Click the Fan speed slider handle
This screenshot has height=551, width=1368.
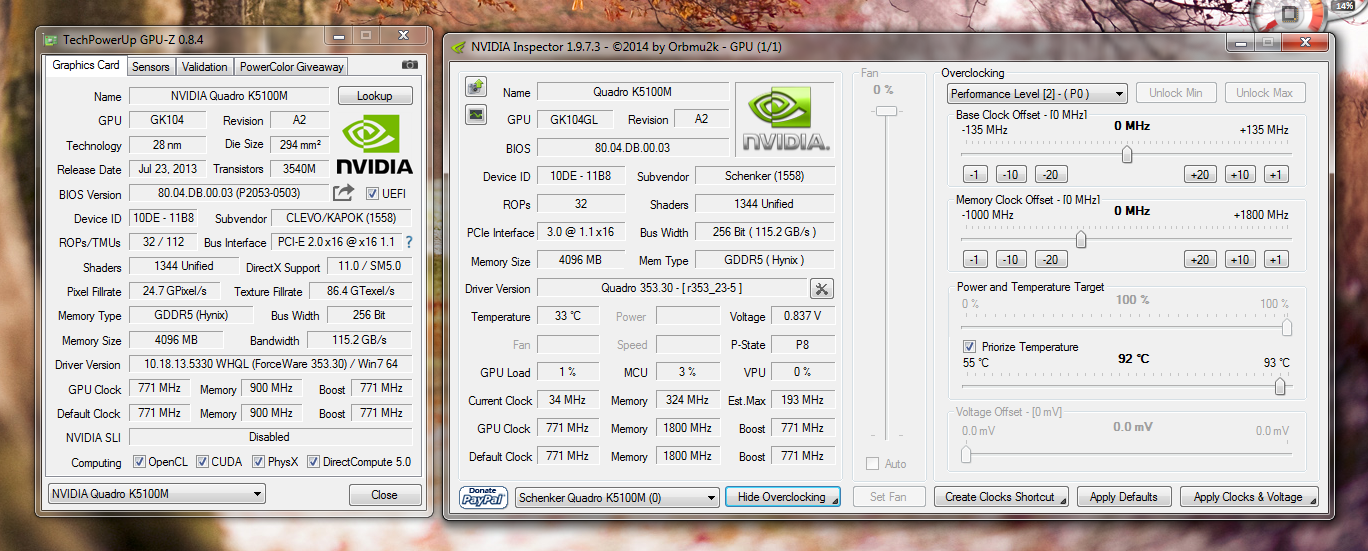[884, 111]
